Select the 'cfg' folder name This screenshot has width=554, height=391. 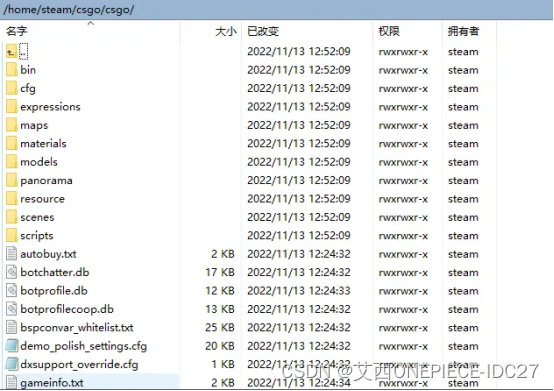tap(28, 88)
